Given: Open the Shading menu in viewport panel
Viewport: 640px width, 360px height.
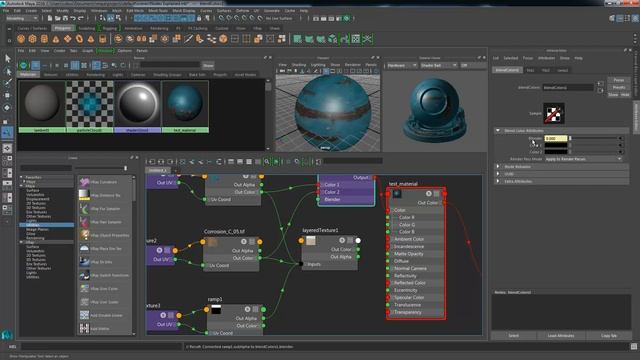Looking at the screenshot, I should tap(299, 65).
